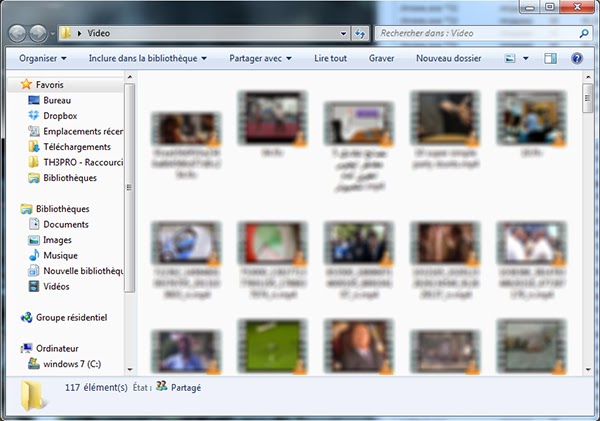The height and width of the screenshot is (421, 600).
Task: Open Emplacements récents in Favoris
Action: (83, 131)
